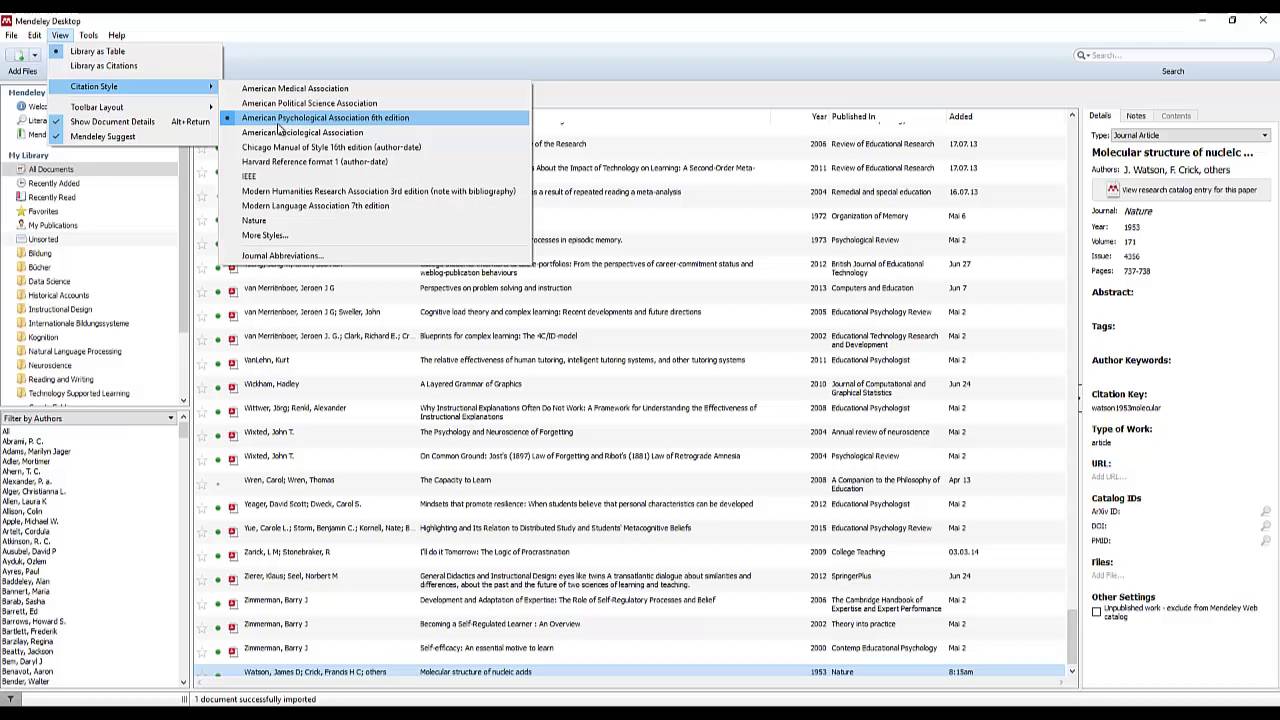1280x720 pixels.
Task: Toggle Show Document Details option
Action: click(x=133, y=122)
